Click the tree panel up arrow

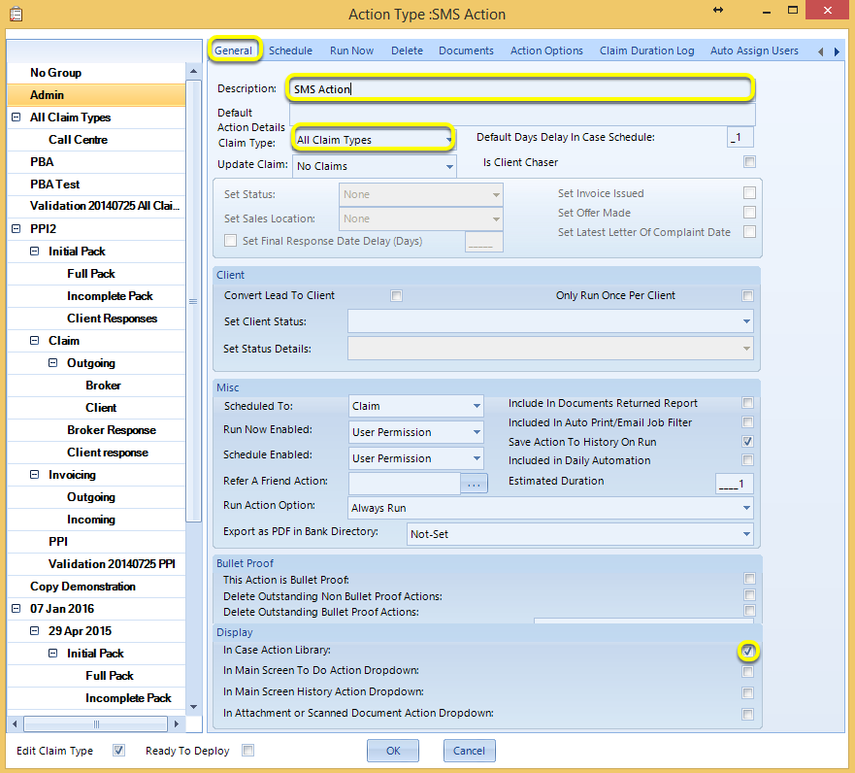193,71
